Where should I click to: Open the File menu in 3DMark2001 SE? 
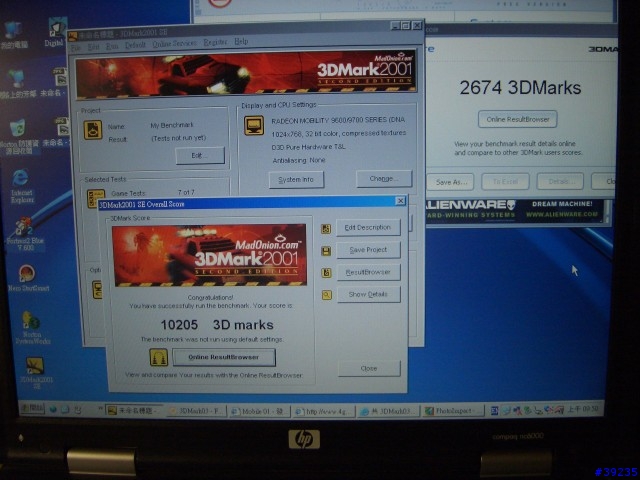click(x=76, y=47)
